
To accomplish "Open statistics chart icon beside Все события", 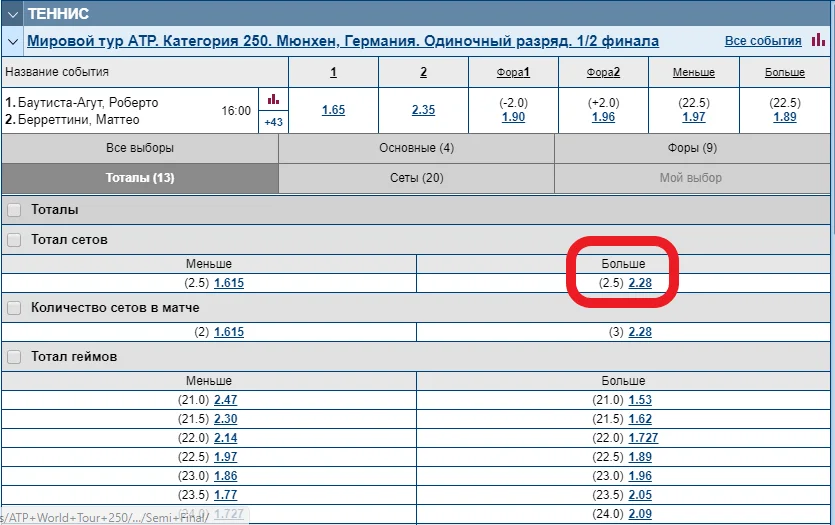I will coord(818,40).
